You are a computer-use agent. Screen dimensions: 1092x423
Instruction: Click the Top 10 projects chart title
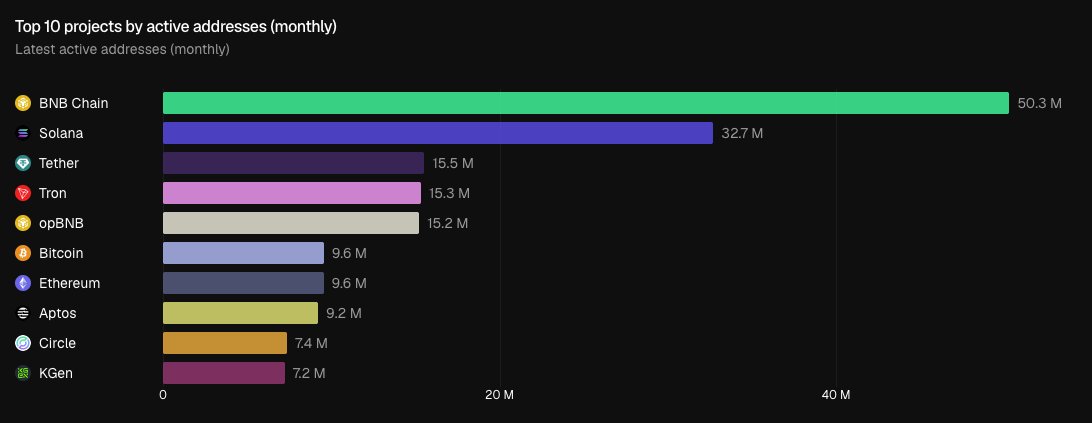(176, 26)
